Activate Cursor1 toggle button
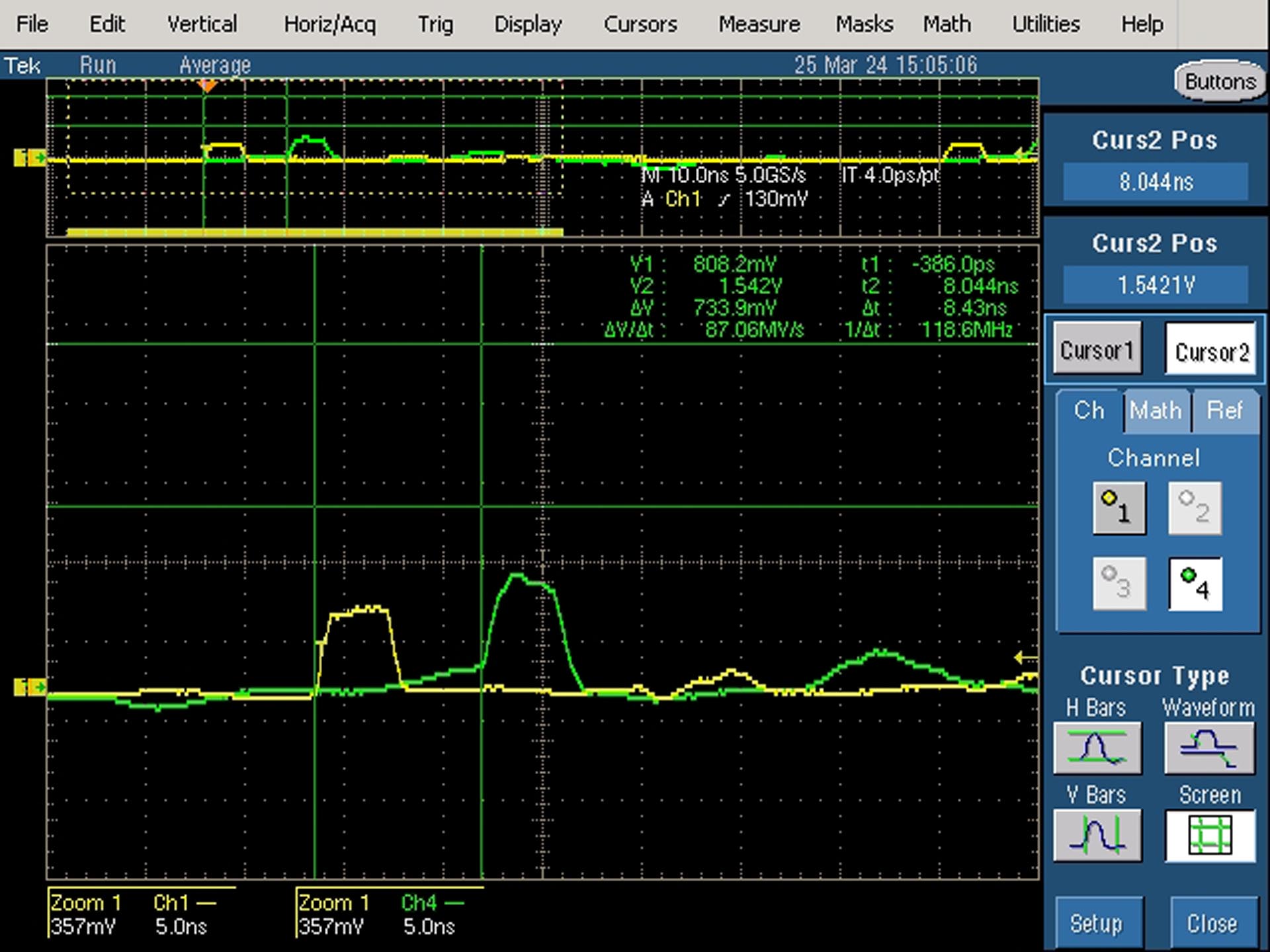1270x952 pixels. click(1097, 349)
